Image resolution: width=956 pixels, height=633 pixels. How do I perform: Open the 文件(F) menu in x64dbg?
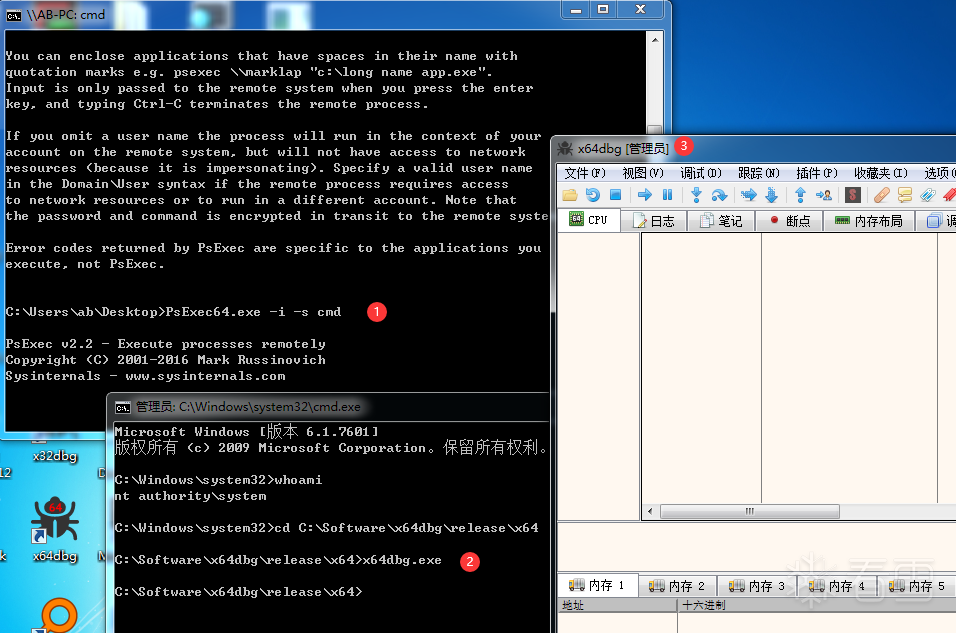(585, 173)
